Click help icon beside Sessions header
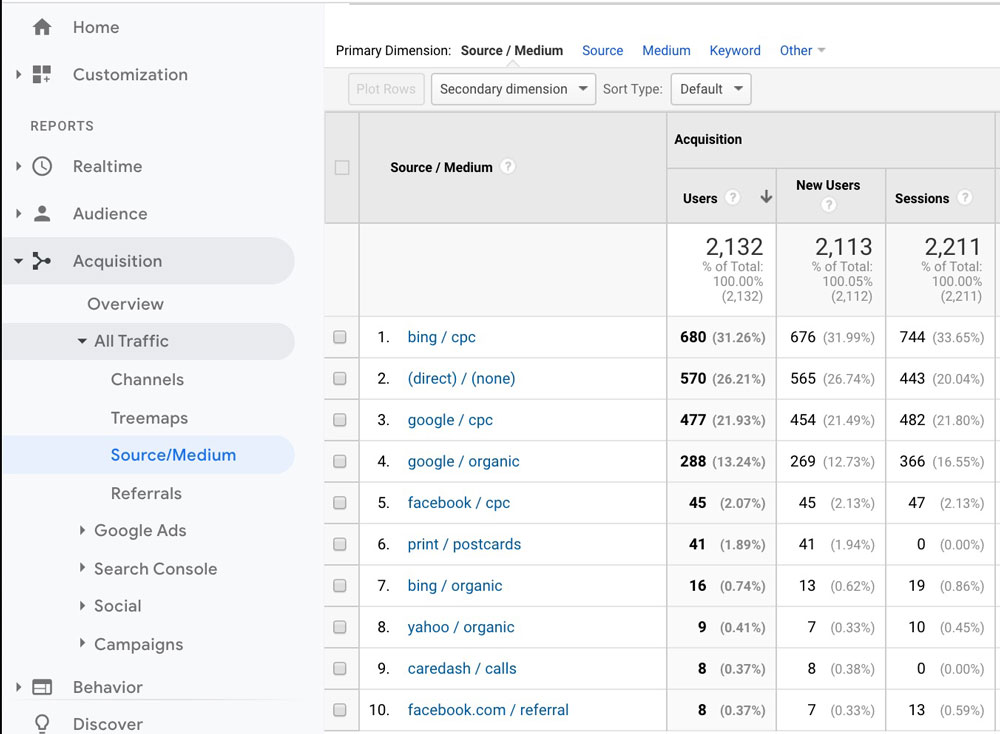This screenshot has height=734, width=1000. pos(965,198)
